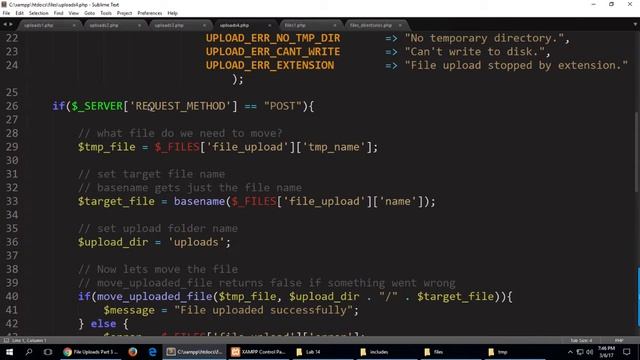Click the 'uploads' string on line 36
The image size is (640, 360).
(x=196, y=242)
